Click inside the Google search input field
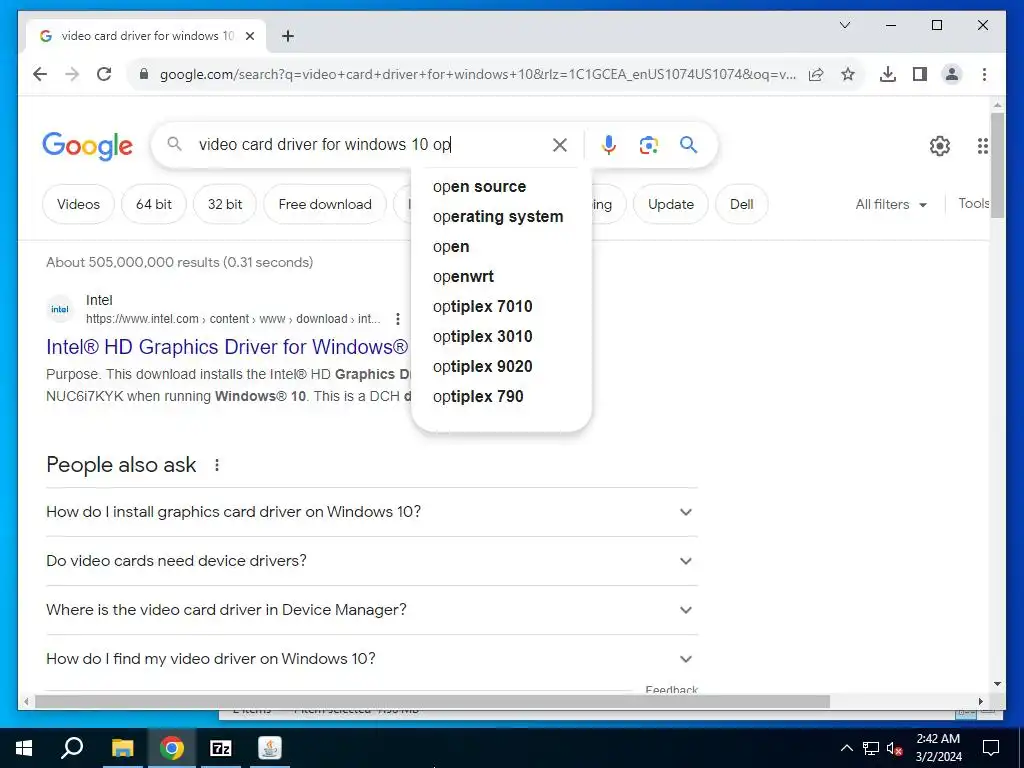The height and width of the screenshot is (768, 1024). pos(370,144)
